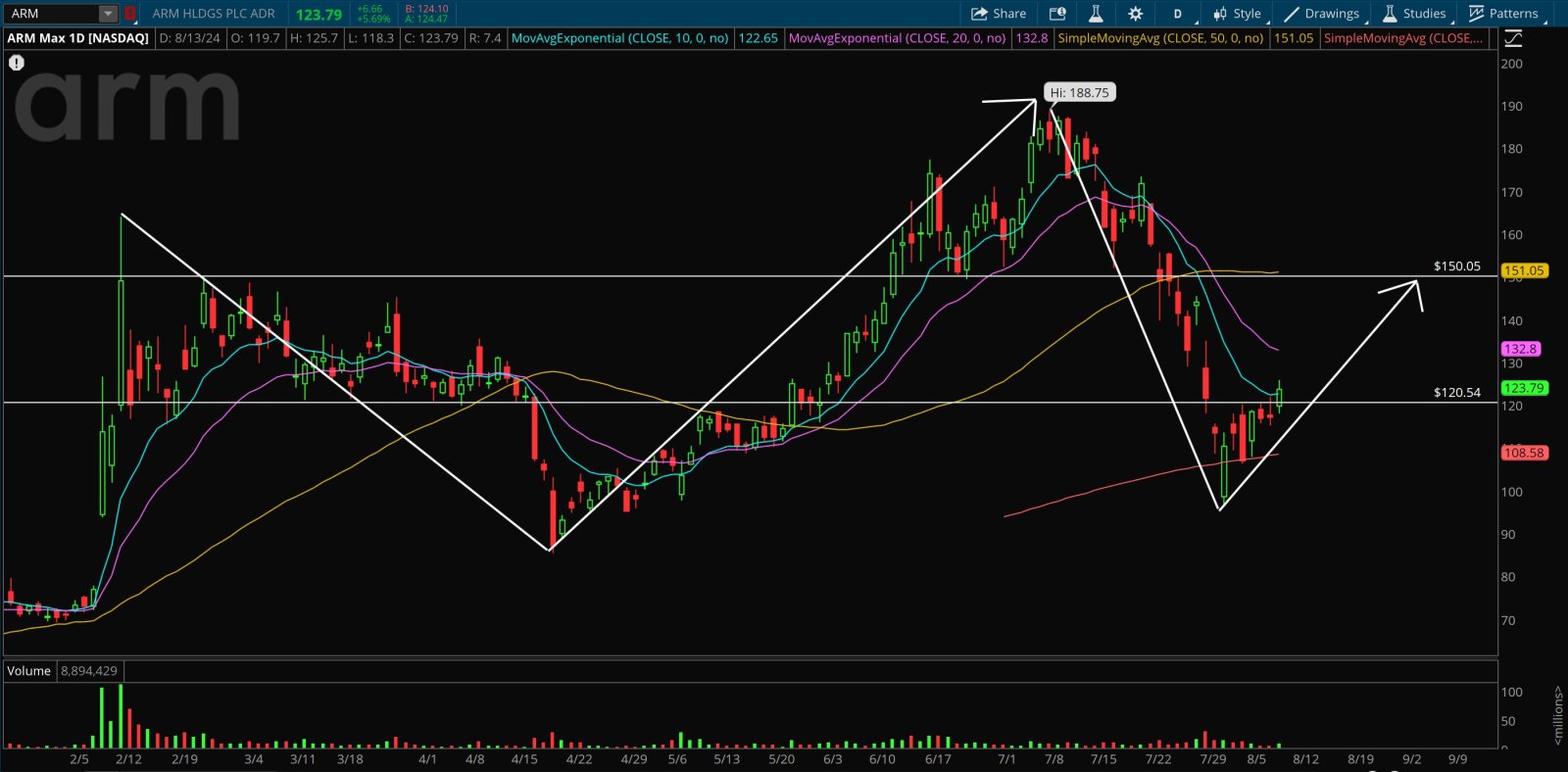Screen dimensions: 1568x772
Task: Open the Style menu
Action: (x=1238, y=14)
